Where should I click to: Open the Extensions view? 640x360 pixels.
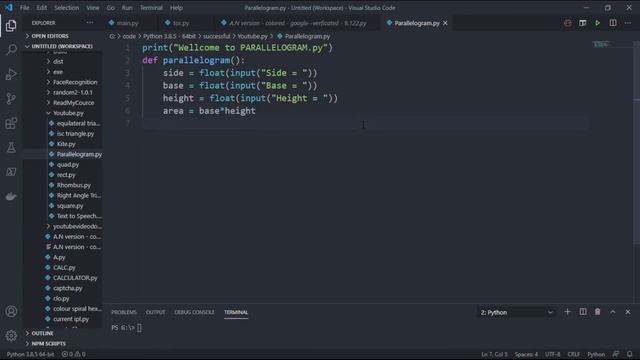pos(11,123)
